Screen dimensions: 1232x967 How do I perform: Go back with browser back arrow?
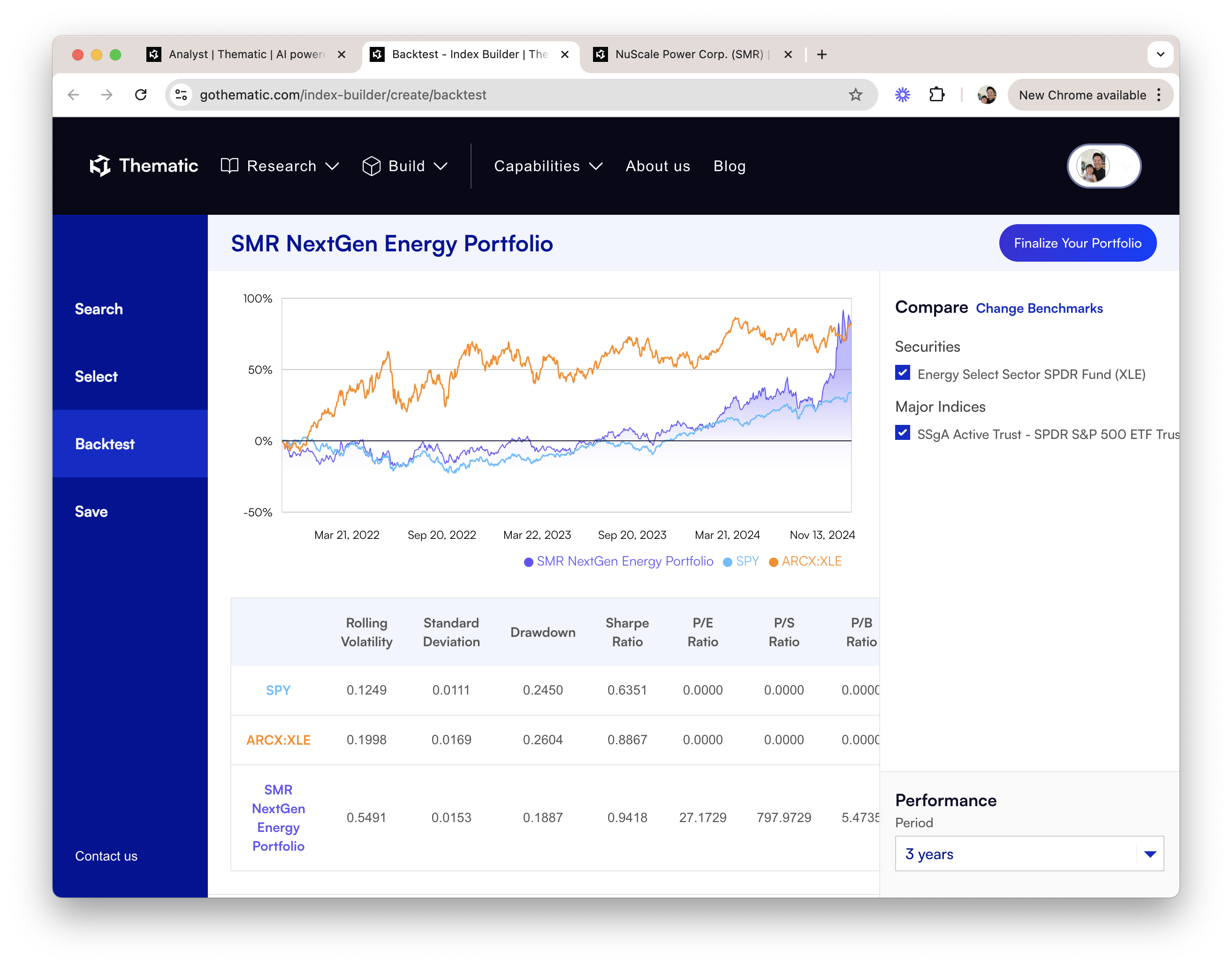coord(73,95)
